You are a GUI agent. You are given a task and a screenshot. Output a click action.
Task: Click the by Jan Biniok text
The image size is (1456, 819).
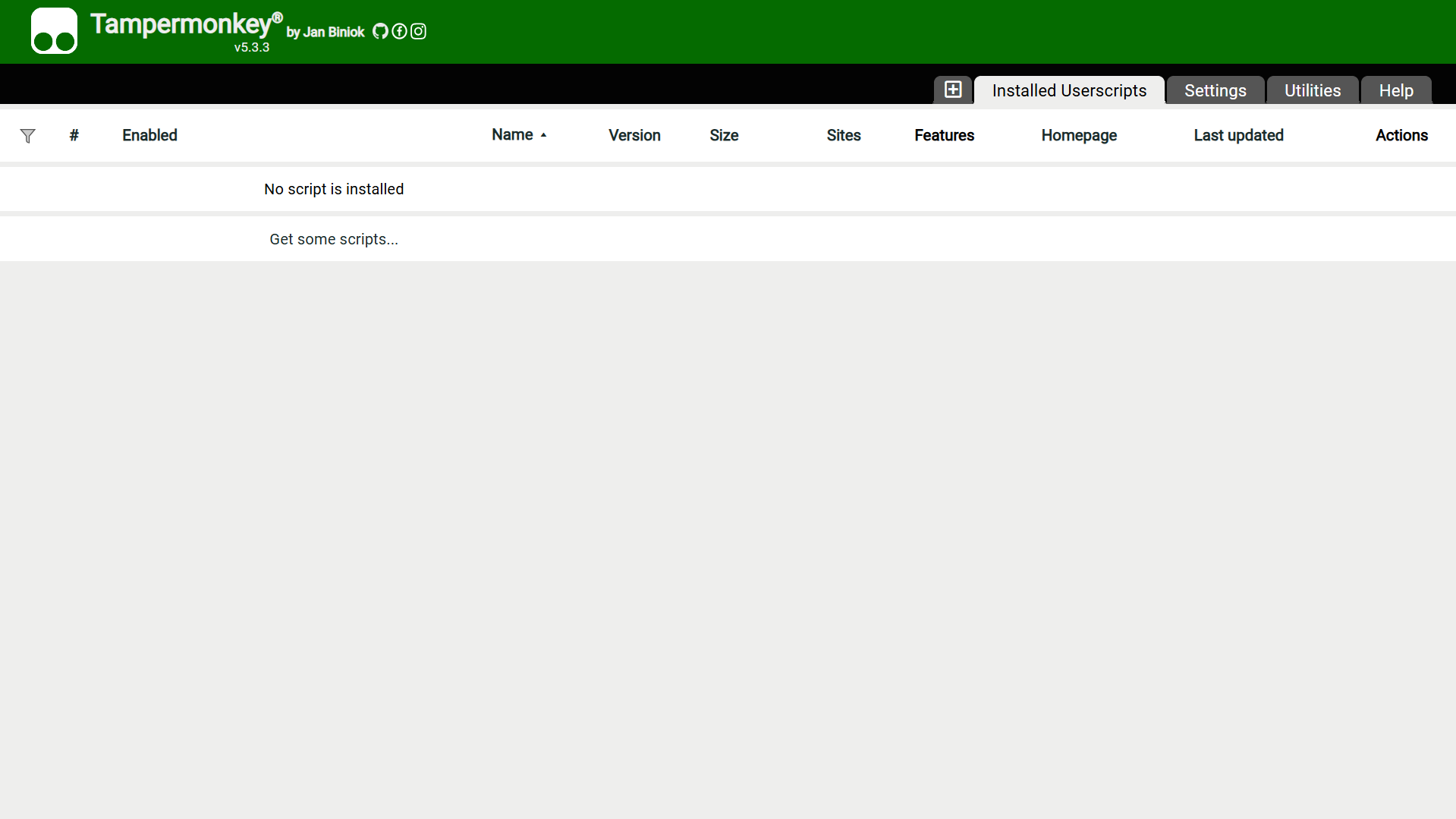[x=325, y=32]
